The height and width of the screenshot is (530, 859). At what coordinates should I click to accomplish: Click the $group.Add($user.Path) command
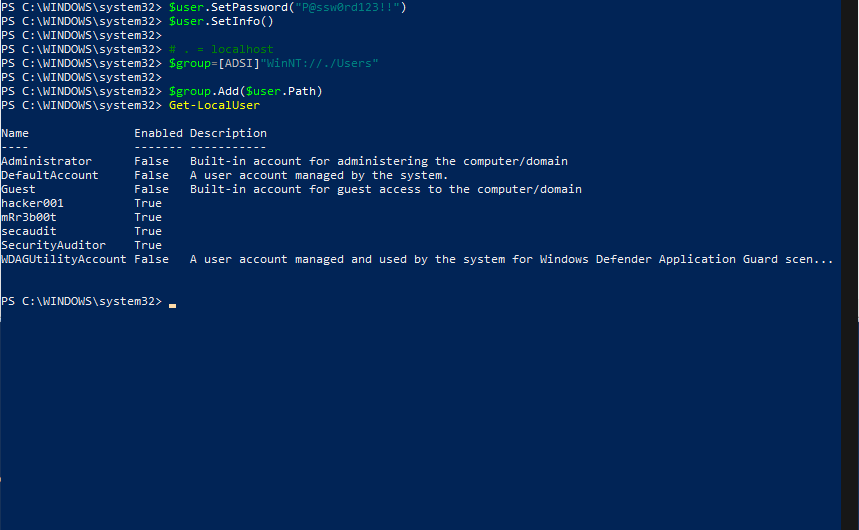pos(245,91)
